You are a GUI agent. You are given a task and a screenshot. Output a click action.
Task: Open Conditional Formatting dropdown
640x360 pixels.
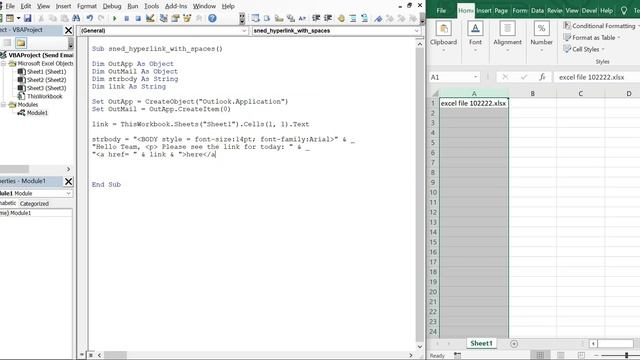601,26
